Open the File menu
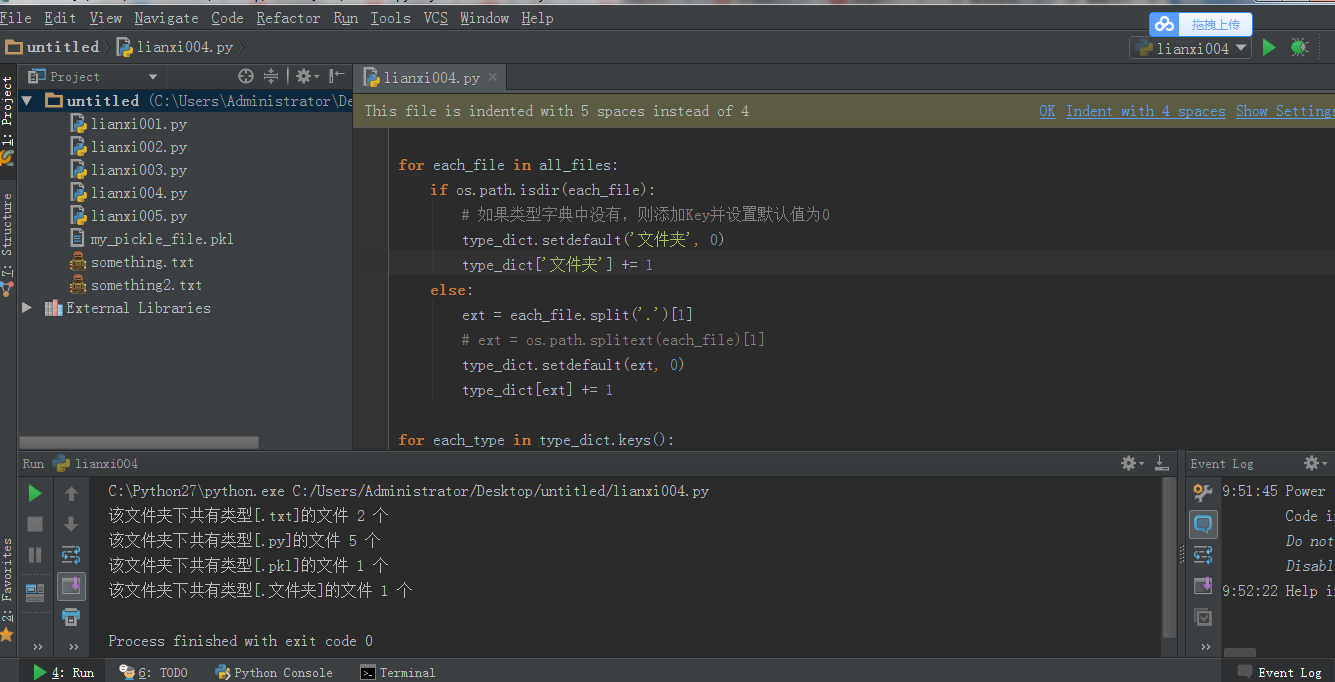 16,18
